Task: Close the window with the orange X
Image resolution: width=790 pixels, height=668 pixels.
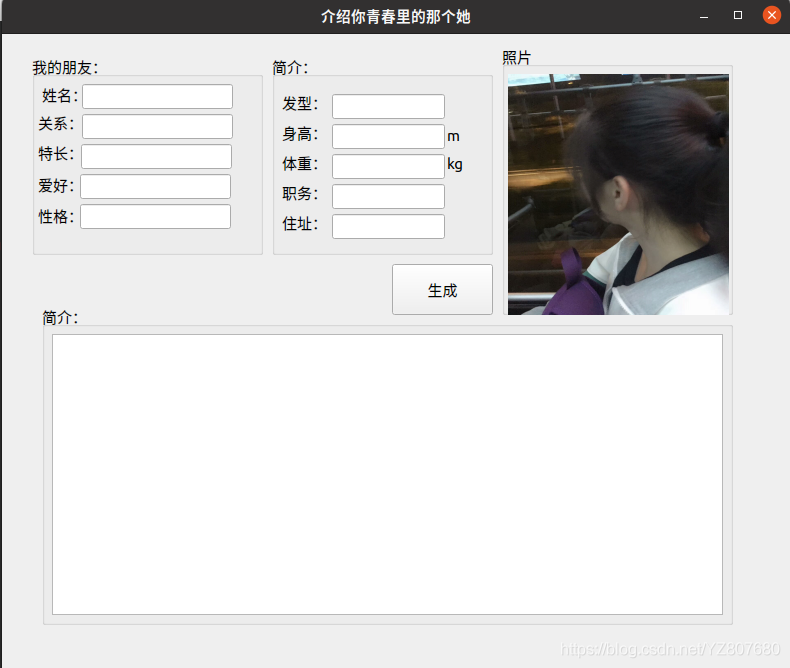Action: tap(771, 15)
